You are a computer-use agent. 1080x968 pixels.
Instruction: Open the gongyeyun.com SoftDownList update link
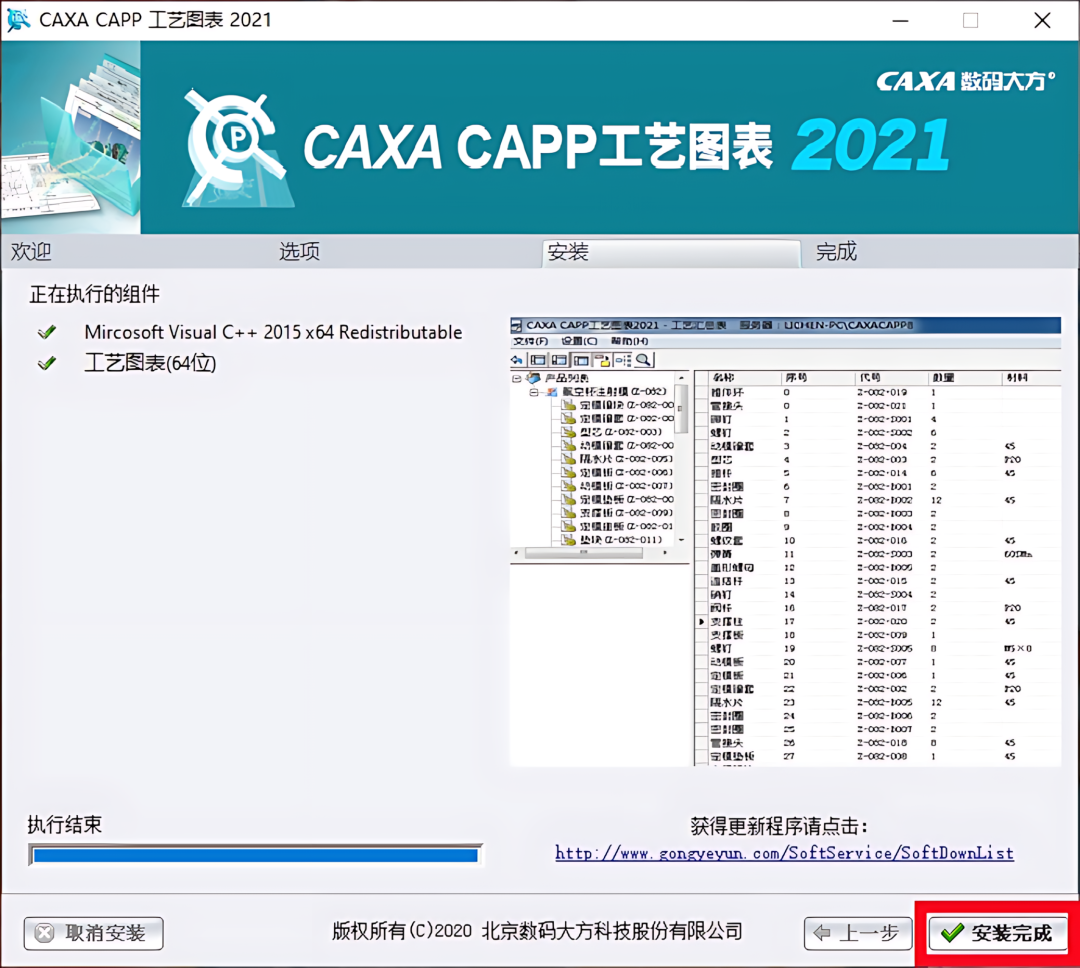point(785,853)
